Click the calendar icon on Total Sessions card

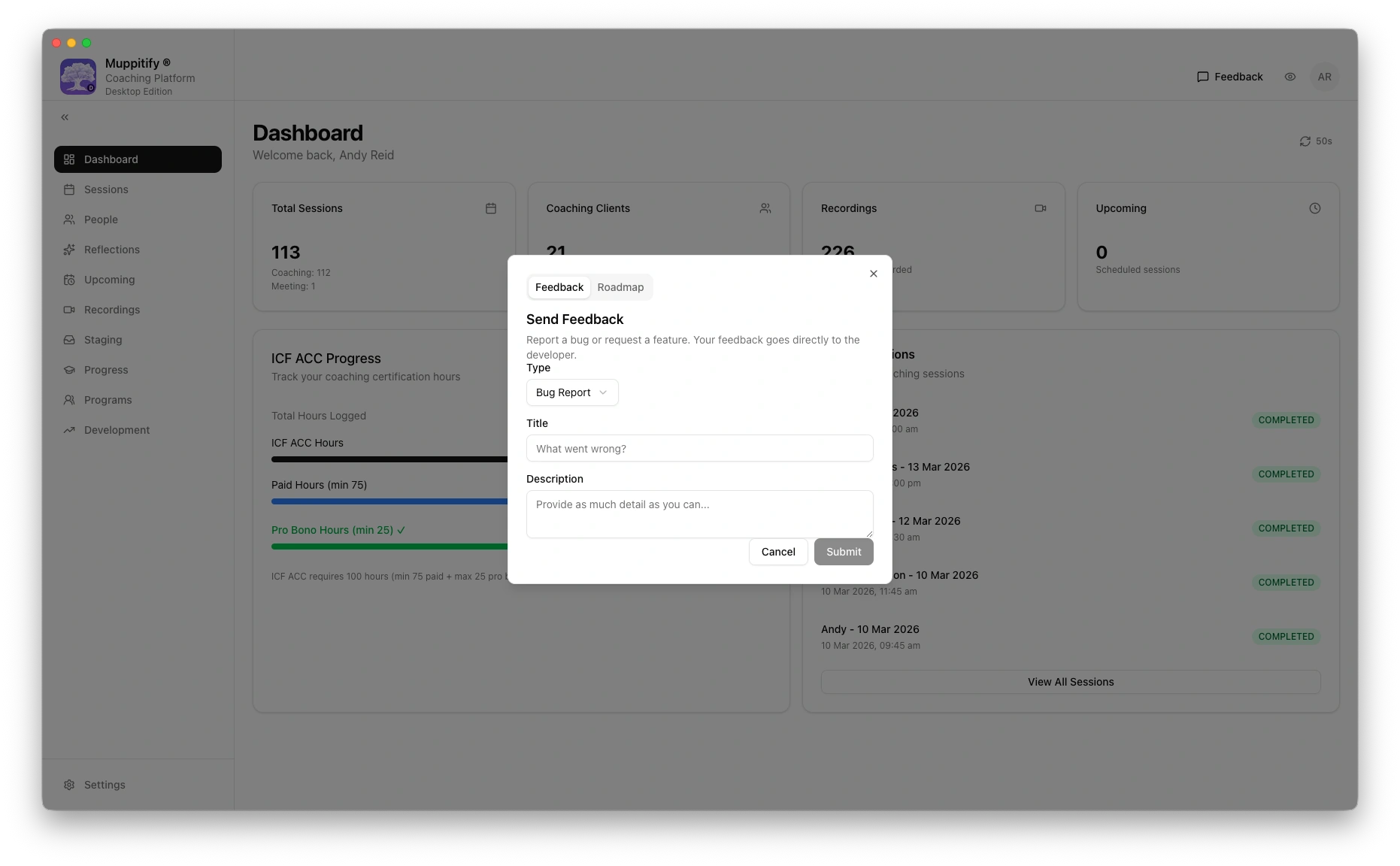(x=491, y=208)
